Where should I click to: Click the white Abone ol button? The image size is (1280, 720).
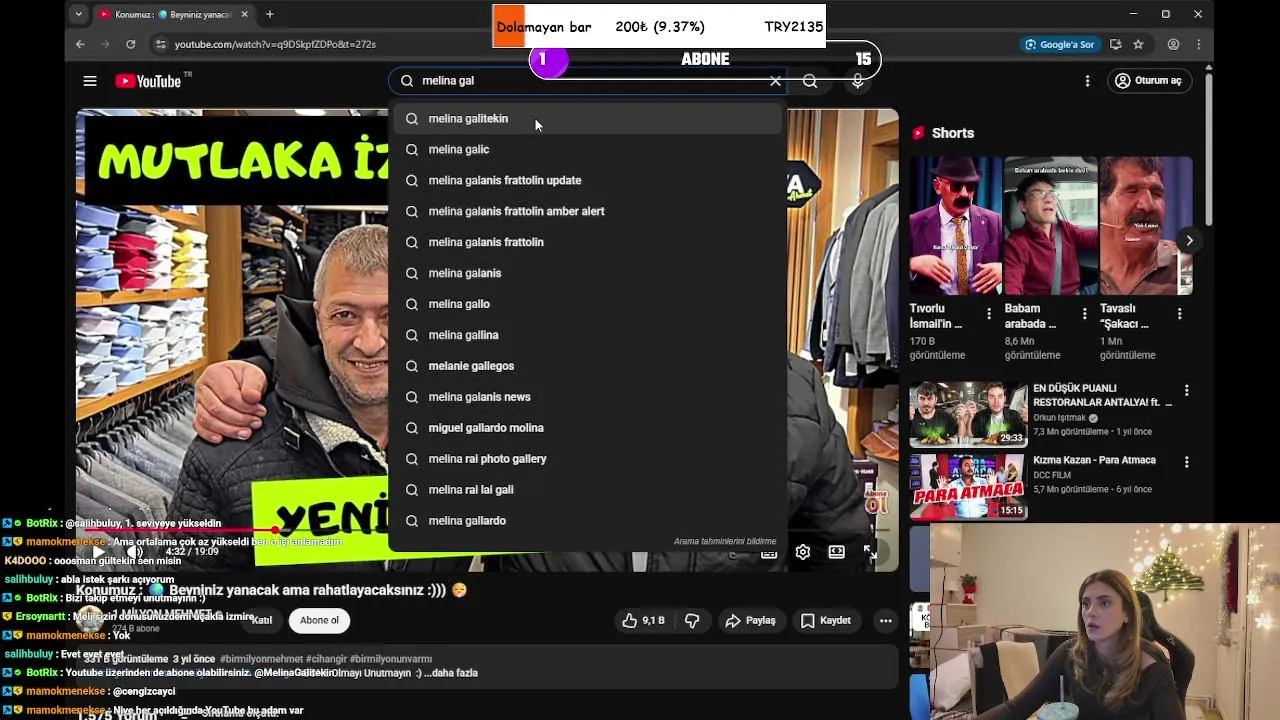point(320,620)
